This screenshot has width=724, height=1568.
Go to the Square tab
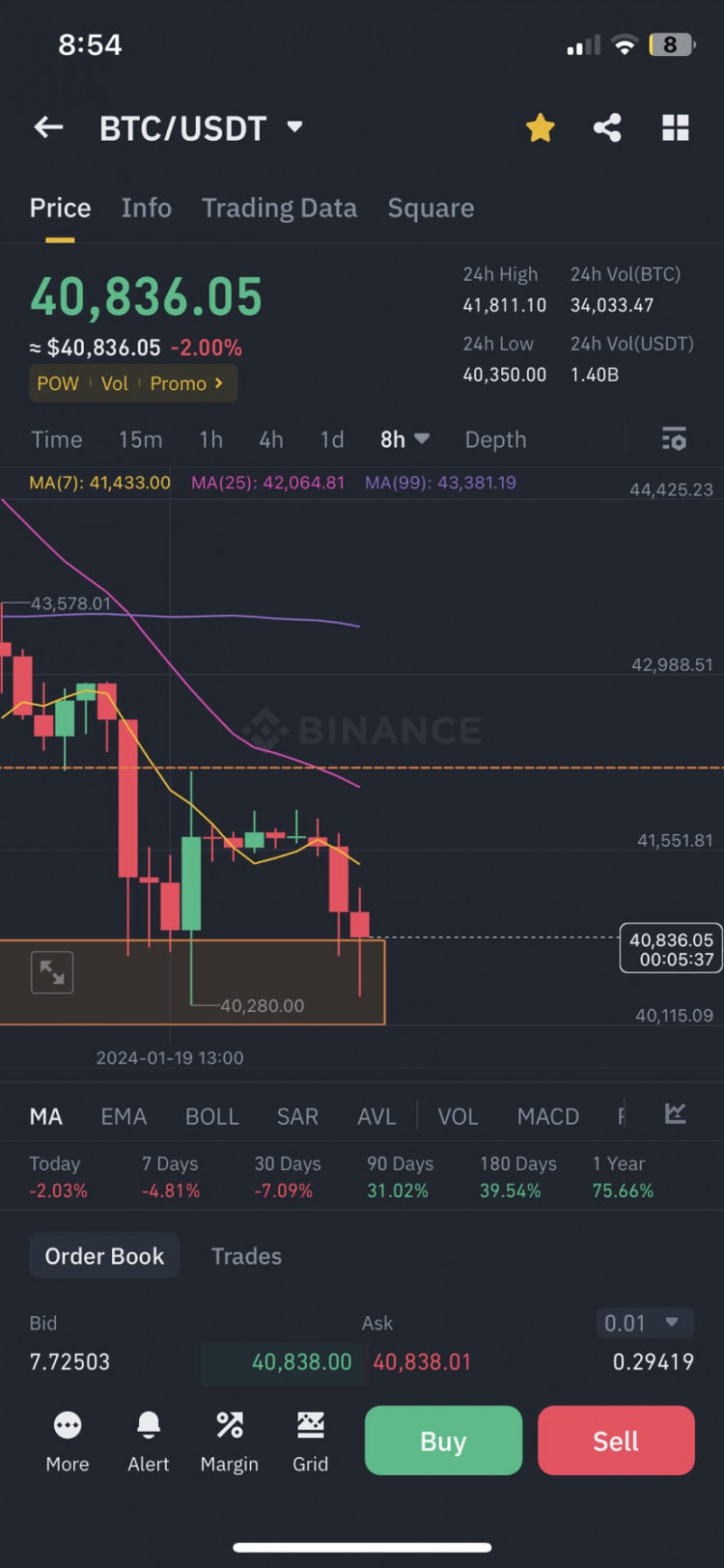point(431,208)
